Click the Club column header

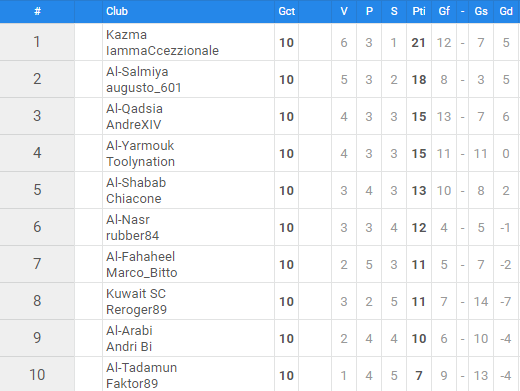(x=117, y=11)
